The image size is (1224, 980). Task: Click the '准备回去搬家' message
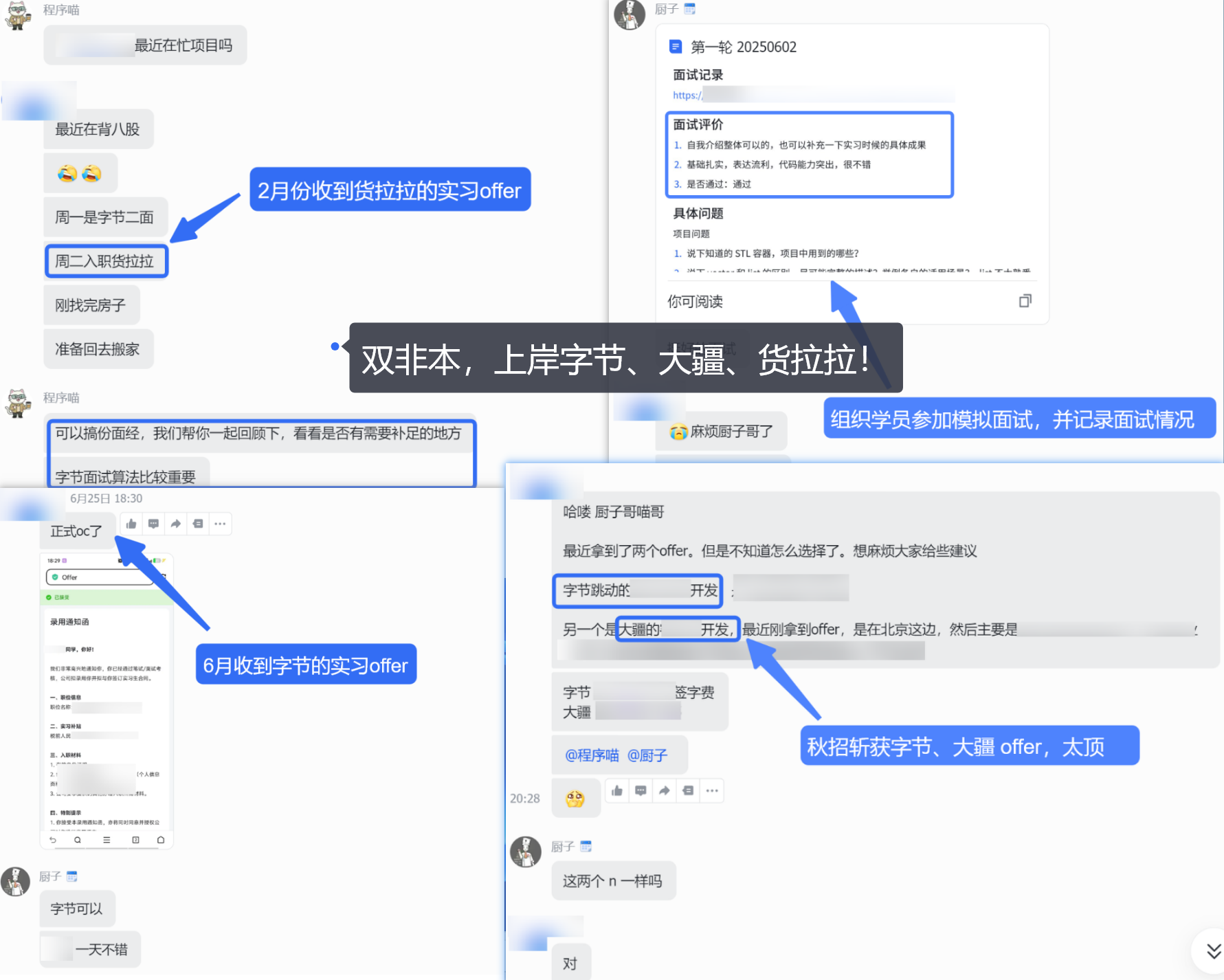98,349
